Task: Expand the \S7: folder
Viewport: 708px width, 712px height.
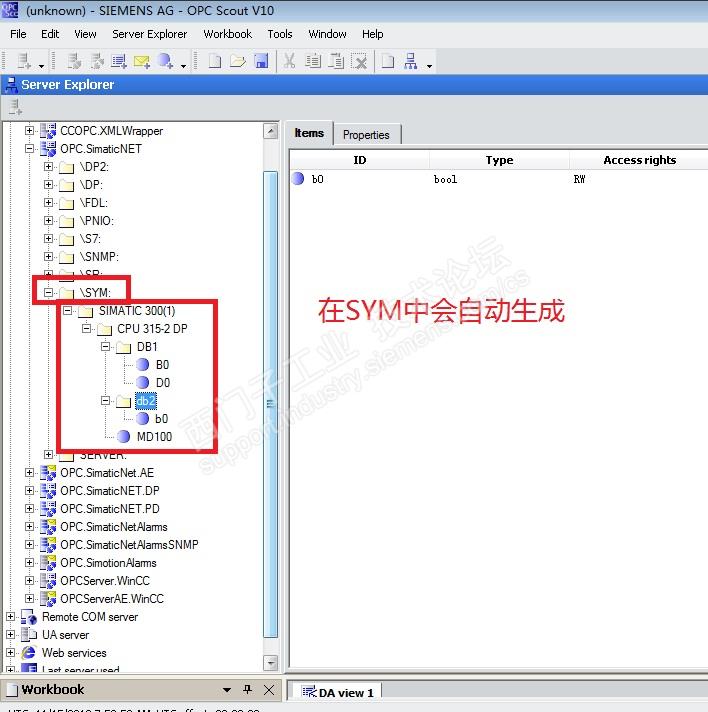Action: 48,238
